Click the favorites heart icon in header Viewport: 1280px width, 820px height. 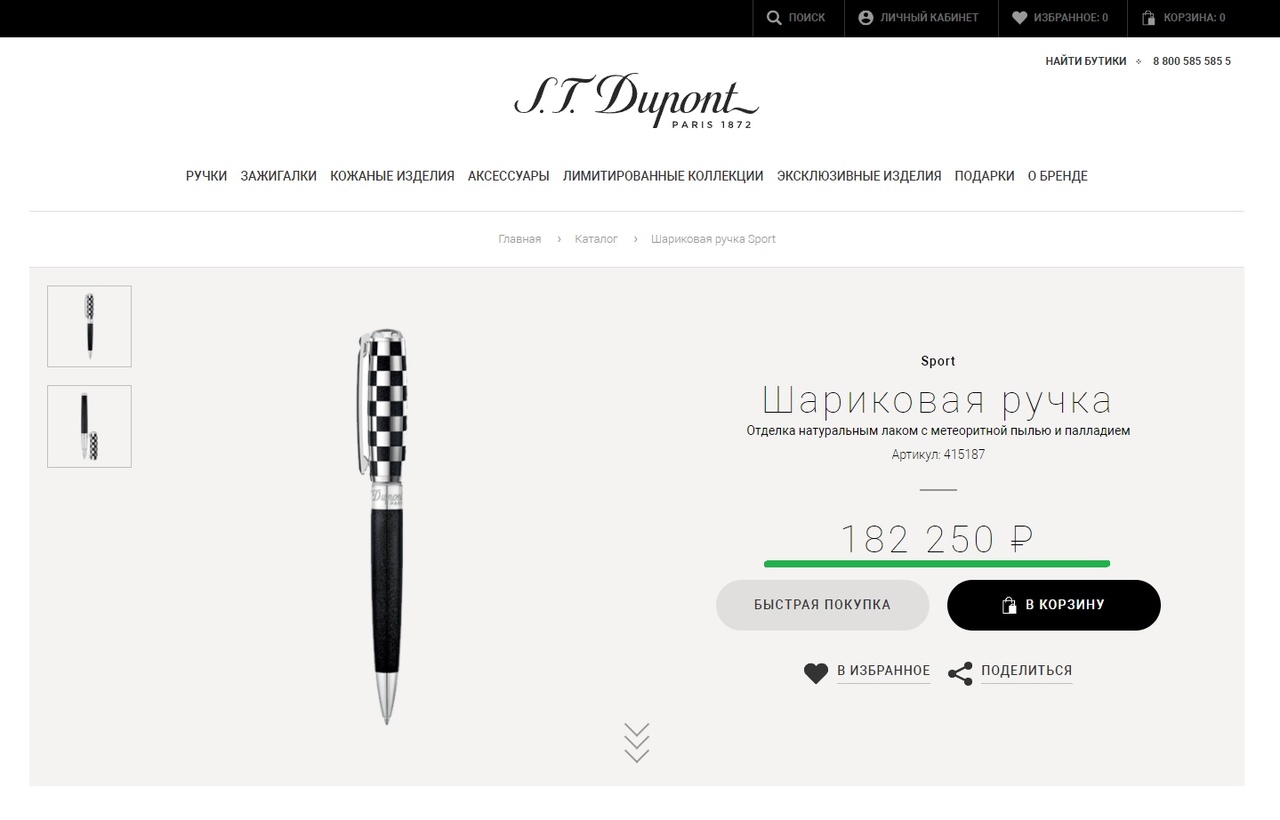click(x=1020, y=18)
